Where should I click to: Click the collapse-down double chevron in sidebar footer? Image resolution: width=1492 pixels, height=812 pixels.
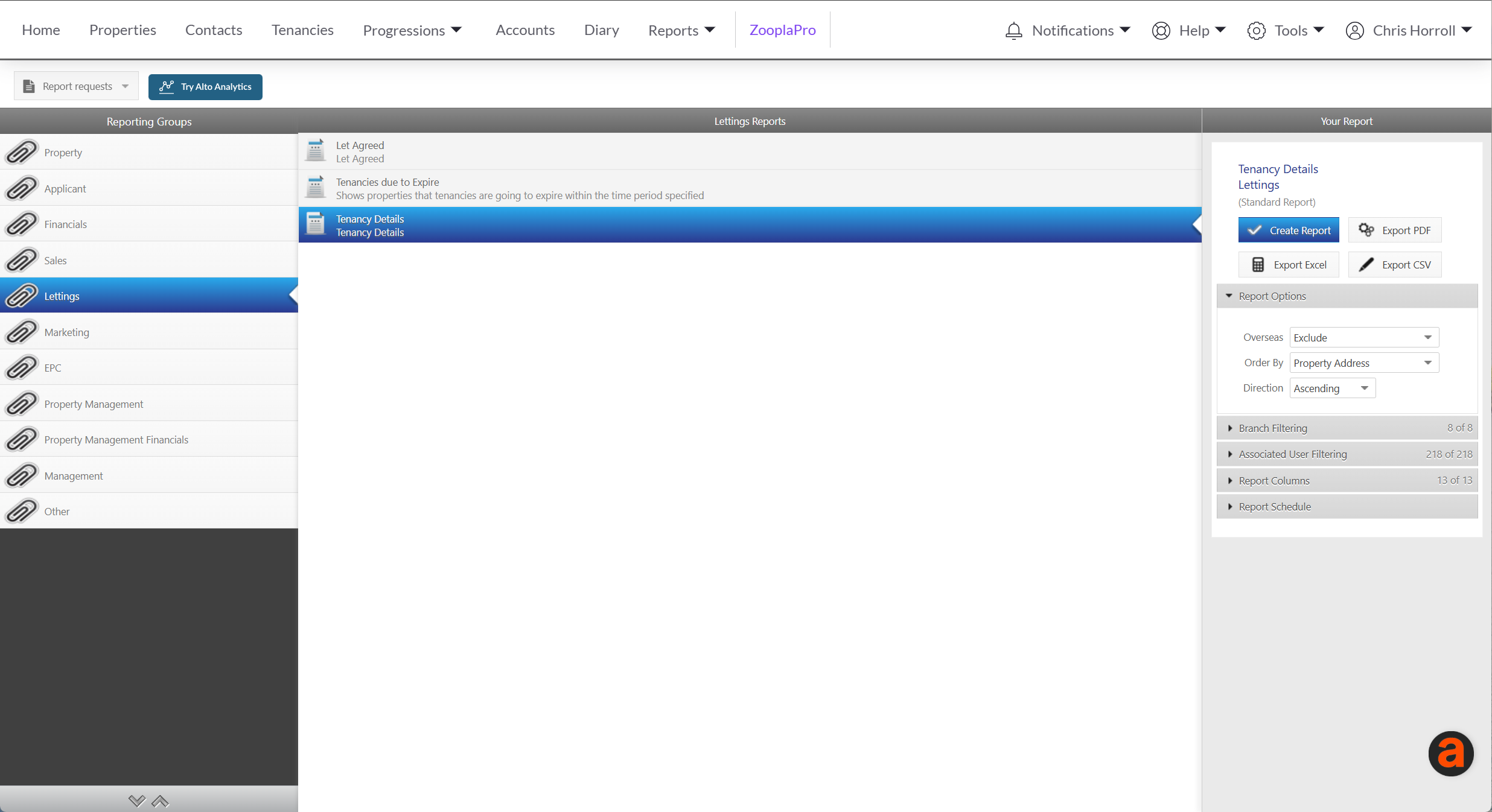[137, 801]
